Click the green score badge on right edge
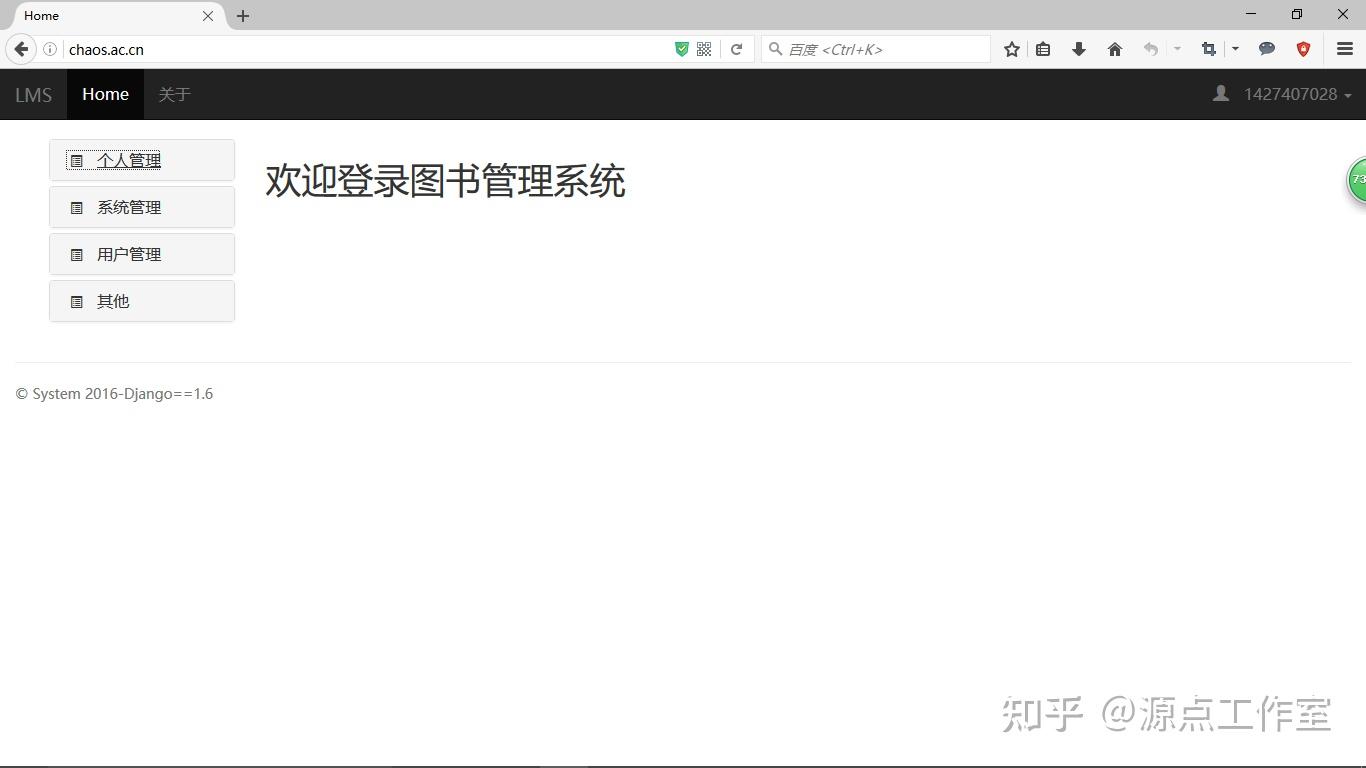1366x768 pixels. [1357, 180]
